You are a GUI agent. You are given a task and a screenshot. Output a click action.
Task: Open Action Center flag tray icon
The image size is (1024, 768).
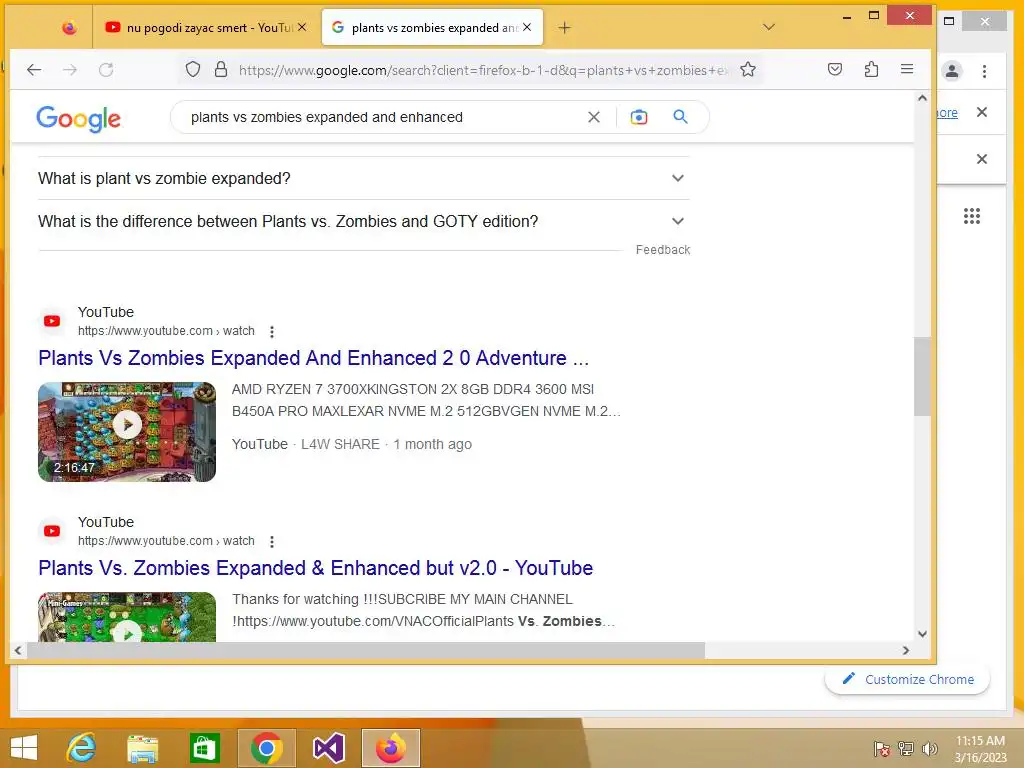pos(882,748)
